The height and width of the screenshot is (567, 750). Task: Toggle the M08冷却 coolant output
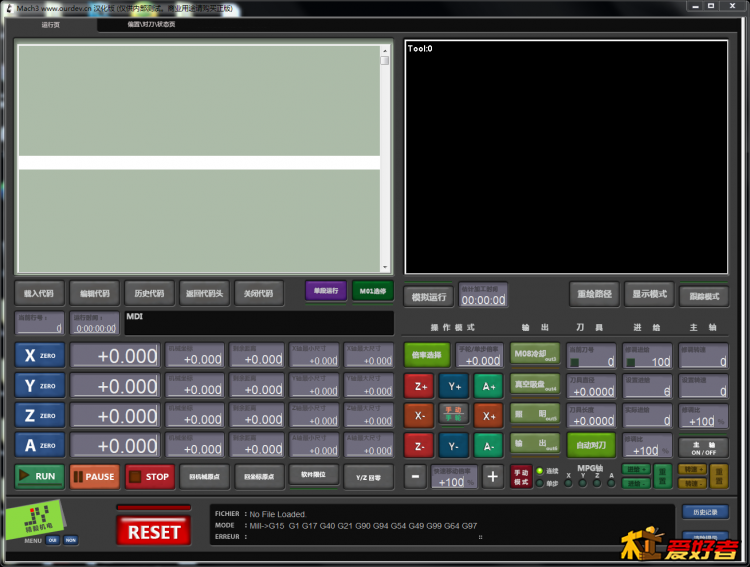coord(535,355)
